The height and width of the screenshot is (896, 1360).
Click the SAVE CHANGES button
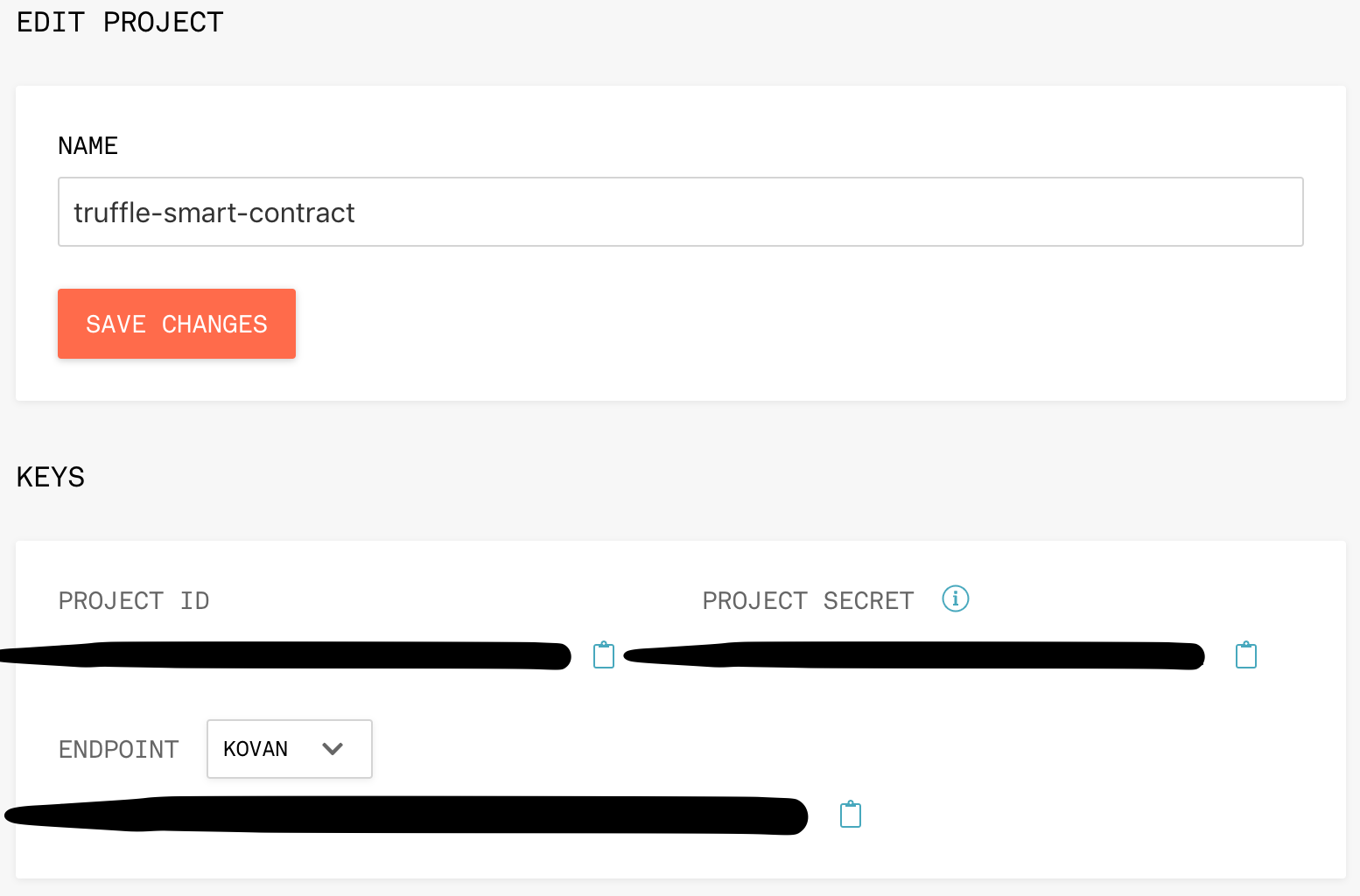(x=177, y=324)
